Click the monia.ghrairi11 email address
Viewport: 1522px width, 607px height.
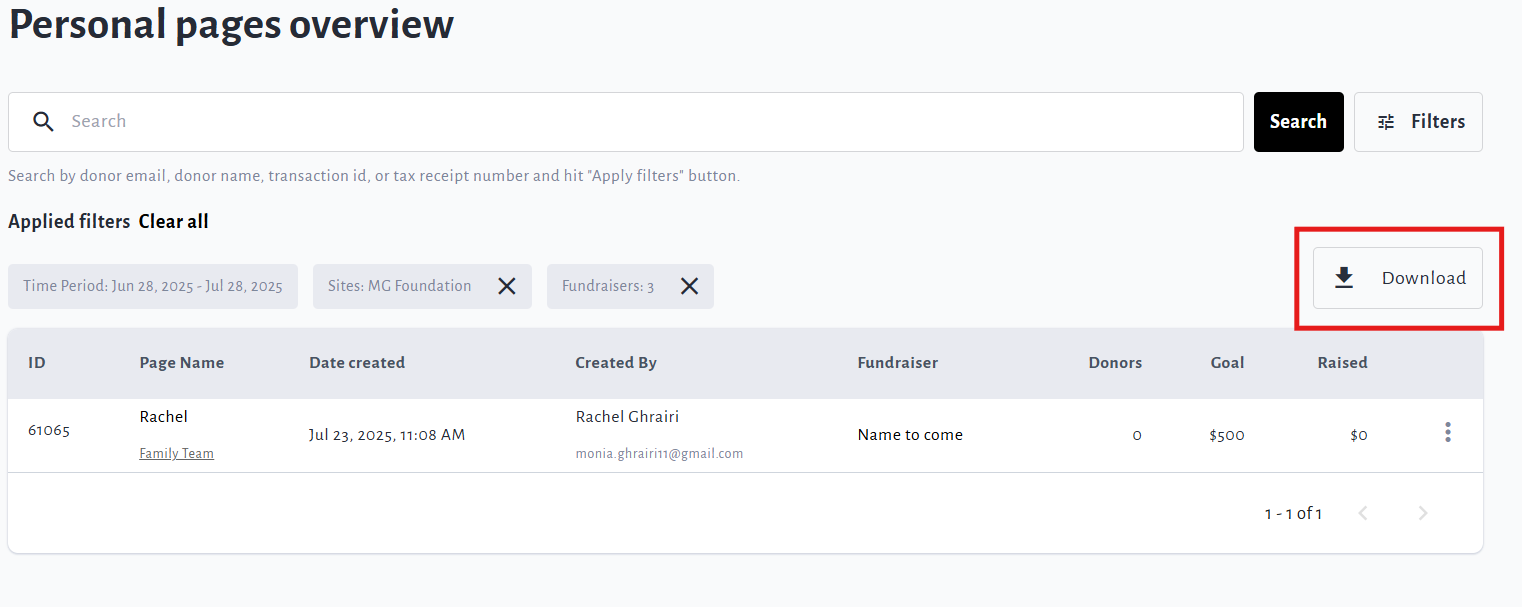[659, 454]
